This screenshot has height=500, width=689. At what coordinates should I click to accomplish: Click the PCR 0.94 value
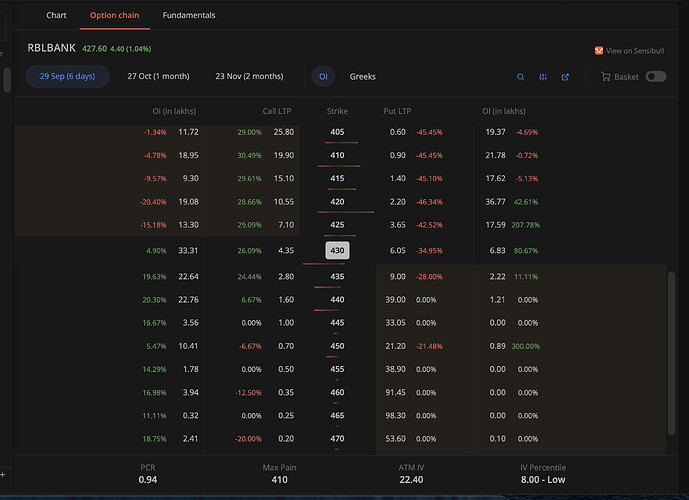tap(148, 480)
